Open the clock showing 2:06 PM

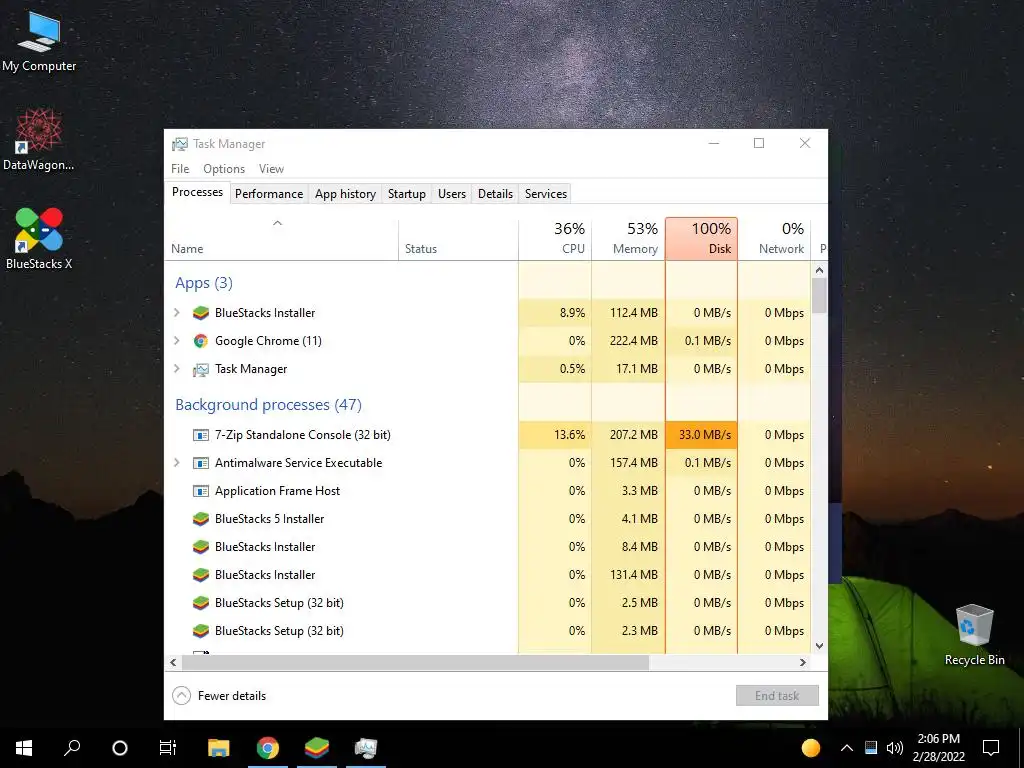938,748
